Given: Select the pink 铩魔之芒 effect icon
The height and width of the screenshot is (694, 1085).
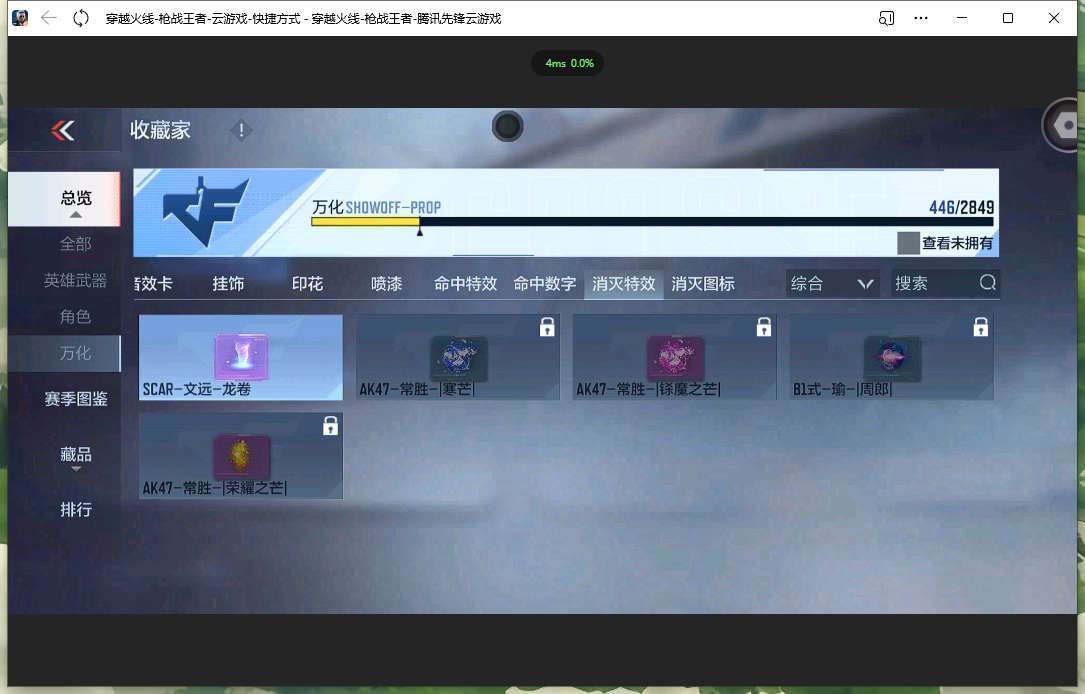Looking at the screenshot, I should tap(675, 358).
